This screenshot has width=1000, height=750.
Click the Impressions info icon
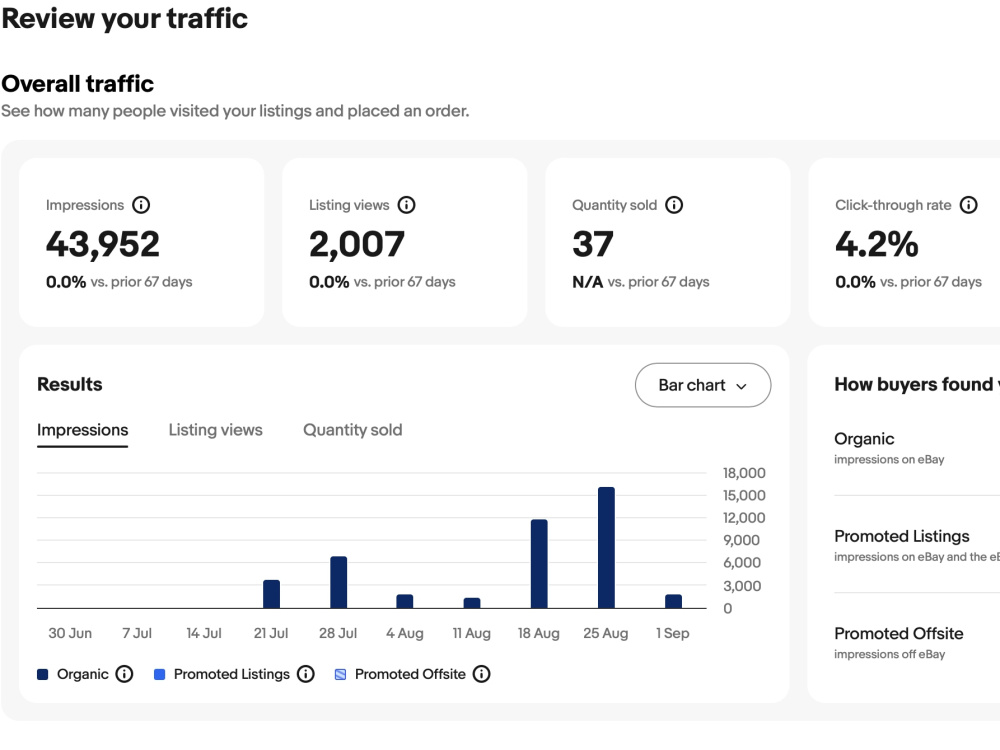tap(141, 205)
